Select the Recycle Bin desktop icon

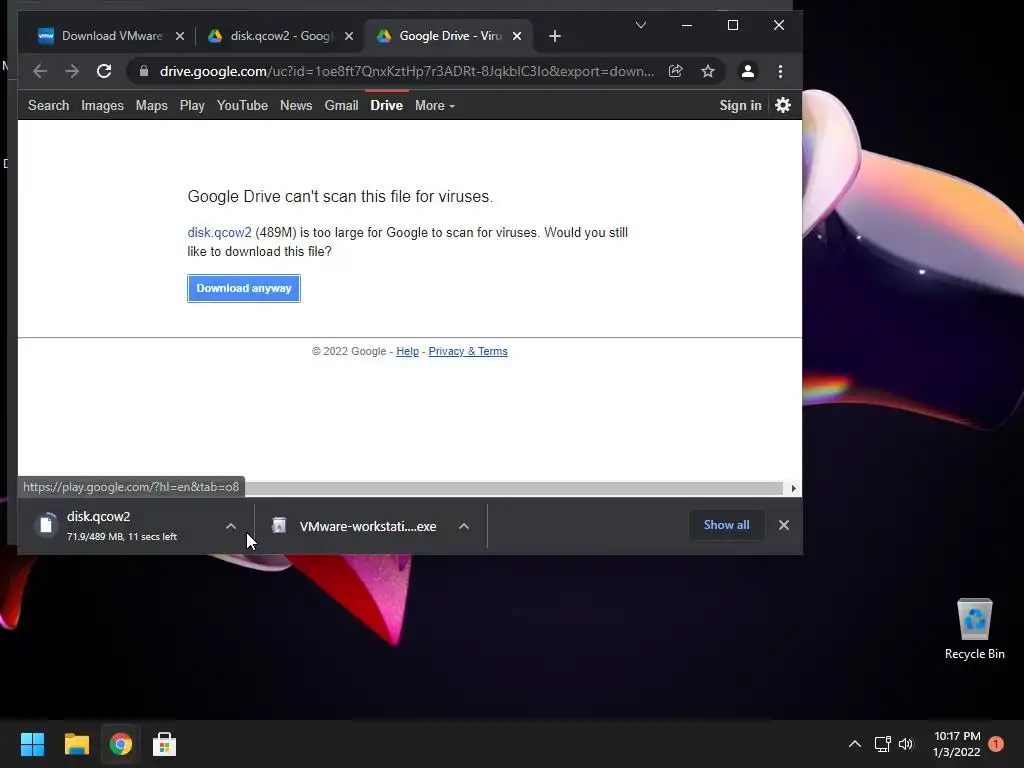pos(974,629)
